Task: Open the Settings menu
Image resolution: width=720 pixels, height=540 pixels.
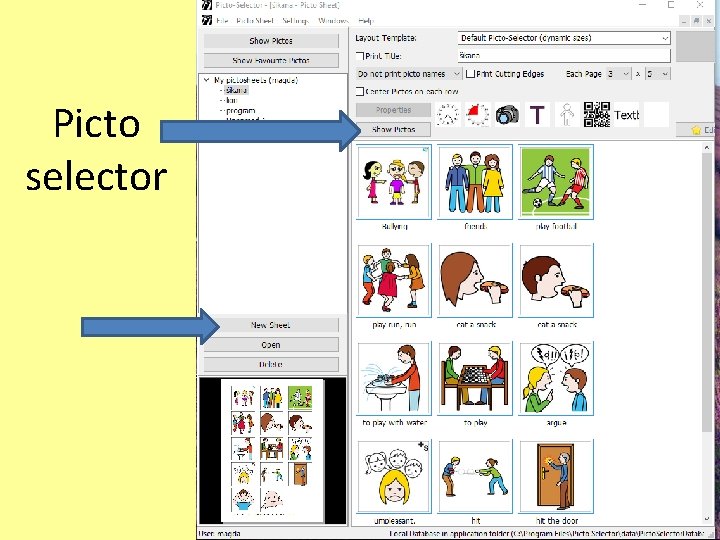Action: point(295,21)
